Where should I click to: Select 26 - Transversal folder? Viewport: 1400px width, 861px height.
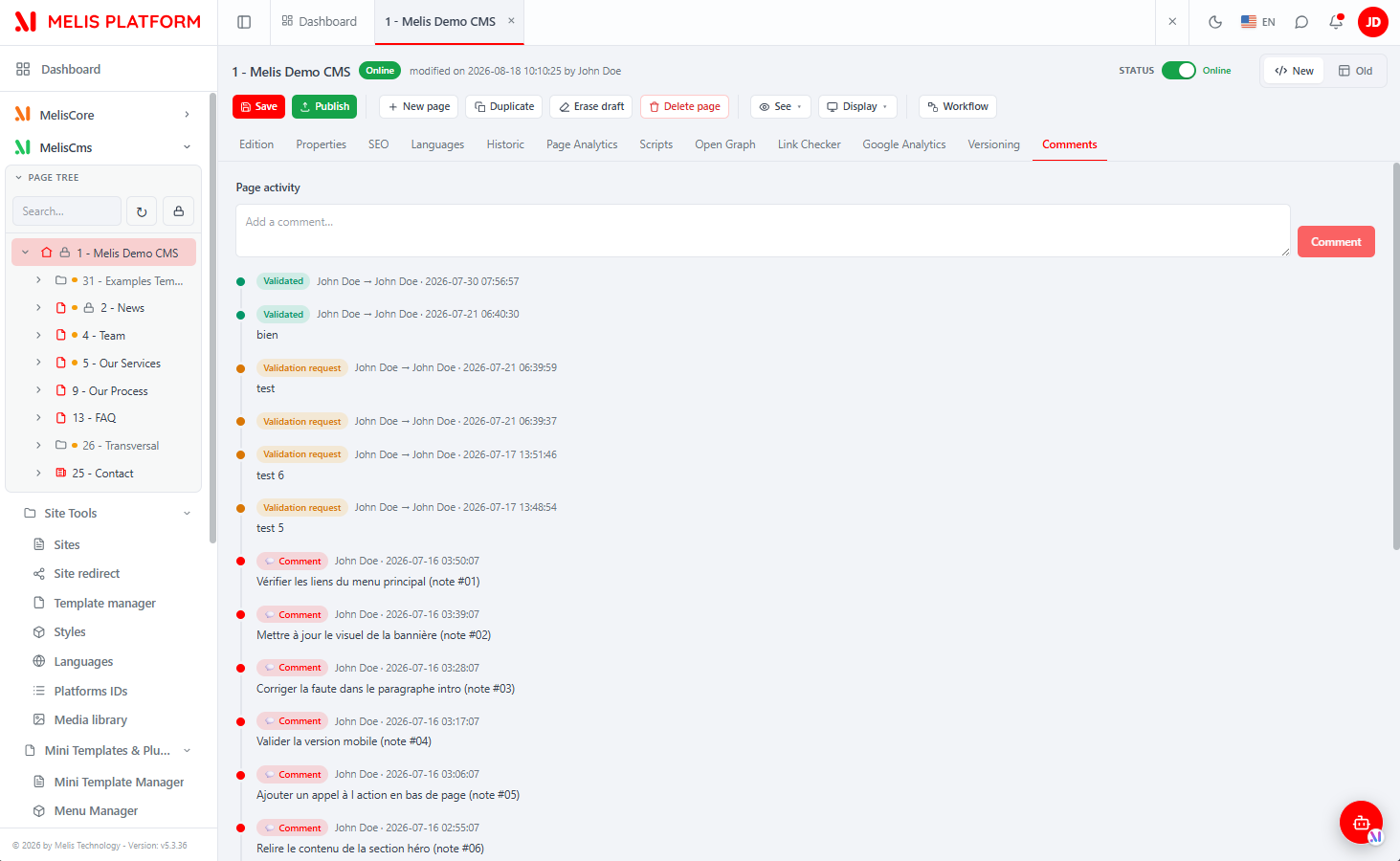pos(121,446)
